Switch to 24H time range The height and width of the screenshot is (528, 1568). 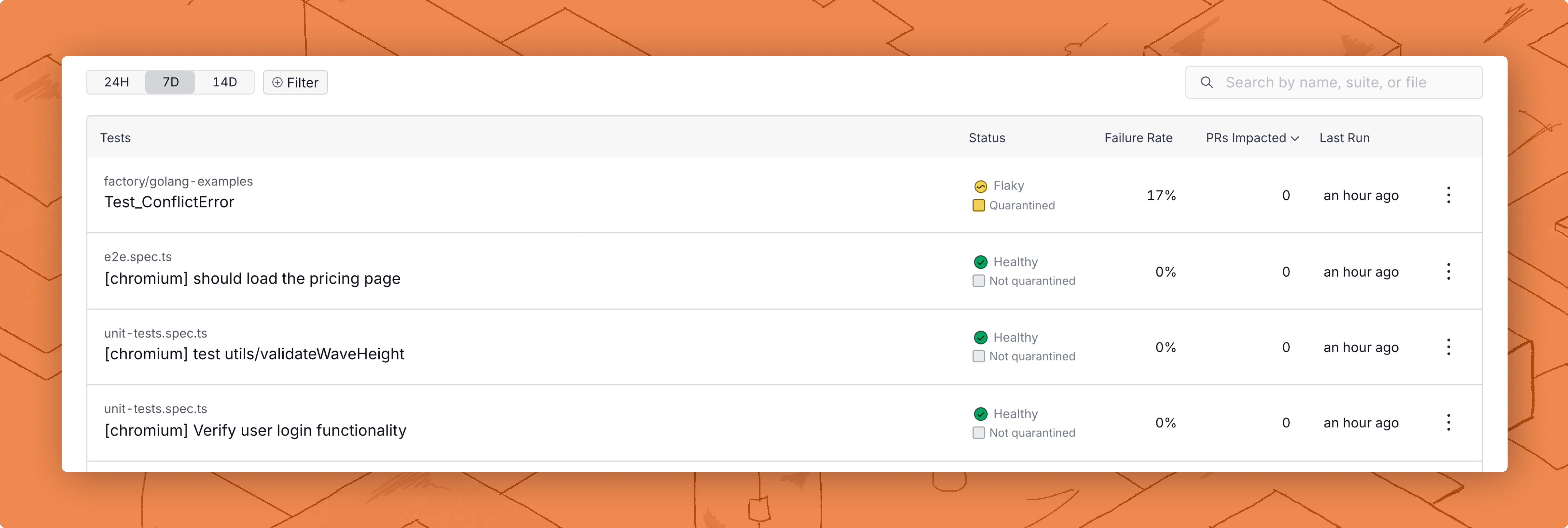pyautogui.click(x=116, y=82)
